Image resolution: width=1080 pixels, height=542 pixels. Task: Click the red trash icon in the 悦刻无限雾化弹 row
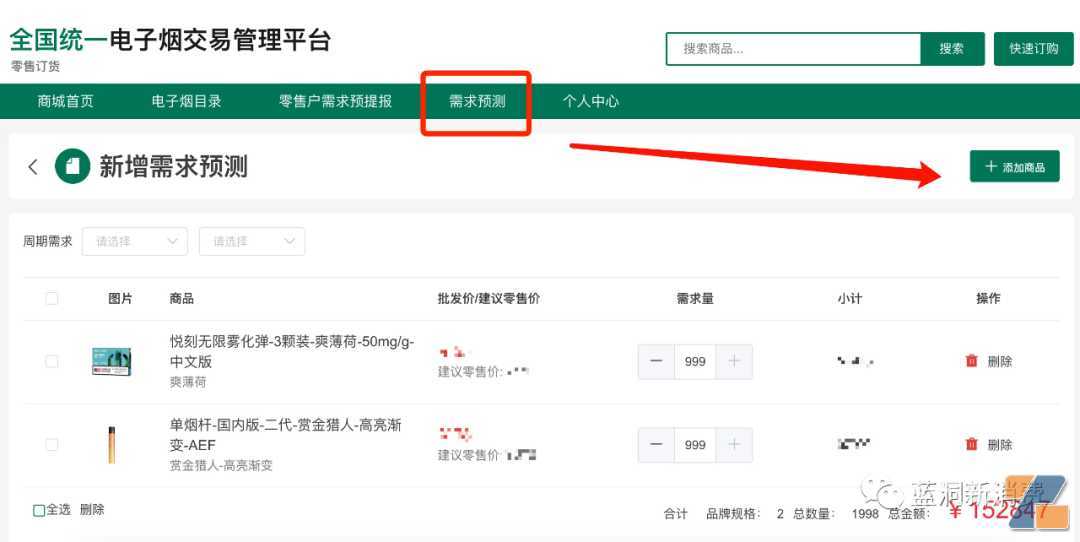pos(972,361)
